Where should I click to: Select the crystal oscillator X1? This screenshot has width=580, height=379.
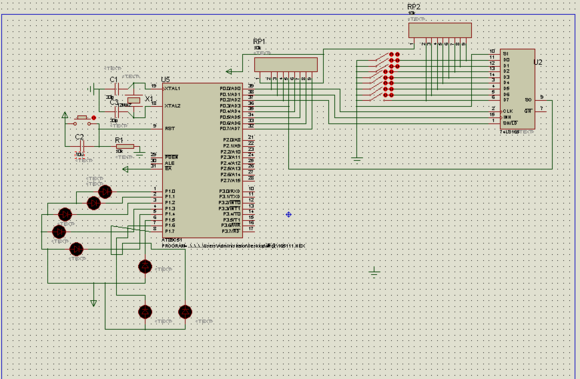(x=133, y=100)
